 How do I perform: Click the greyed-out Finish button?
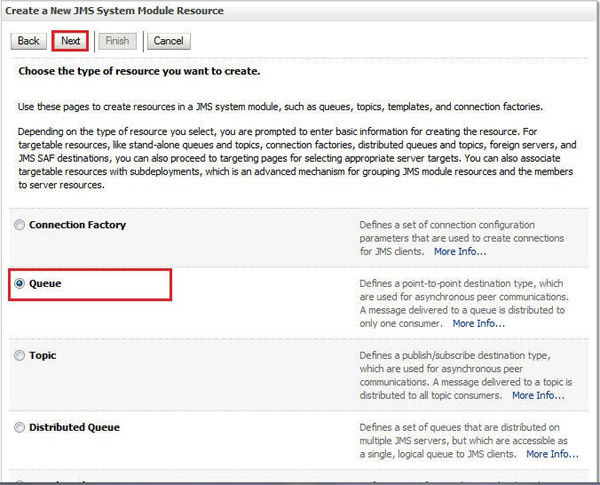117,41
